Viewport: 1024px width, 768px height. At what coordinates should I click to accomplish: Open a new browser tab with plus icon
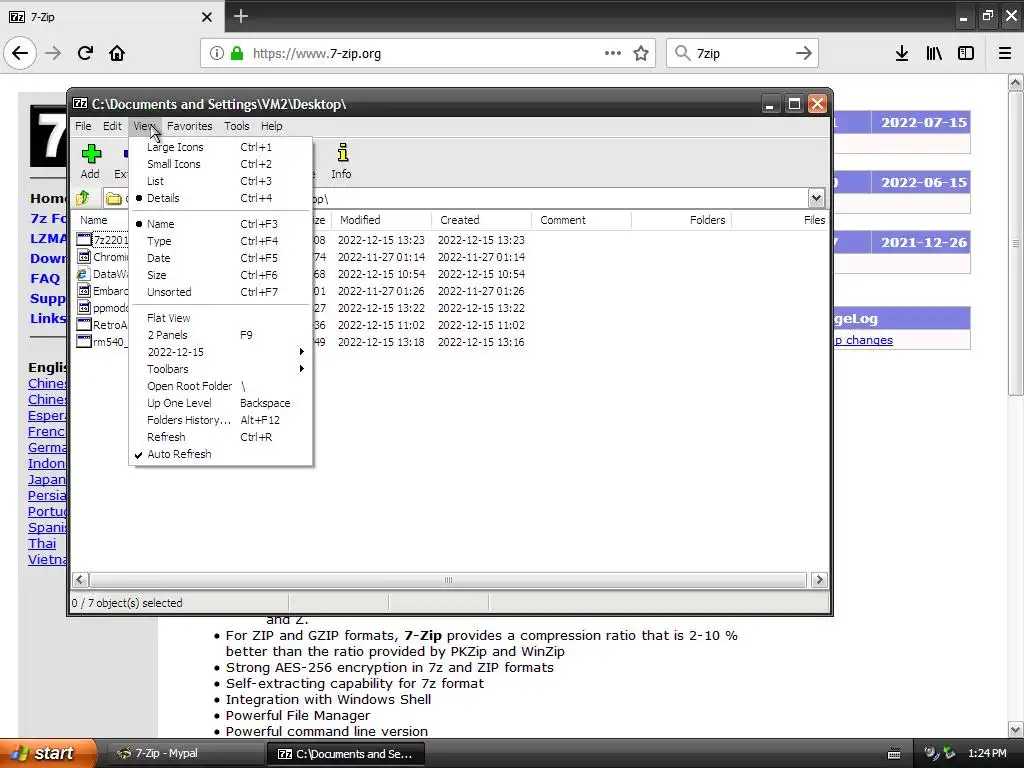tap(240, 16)
